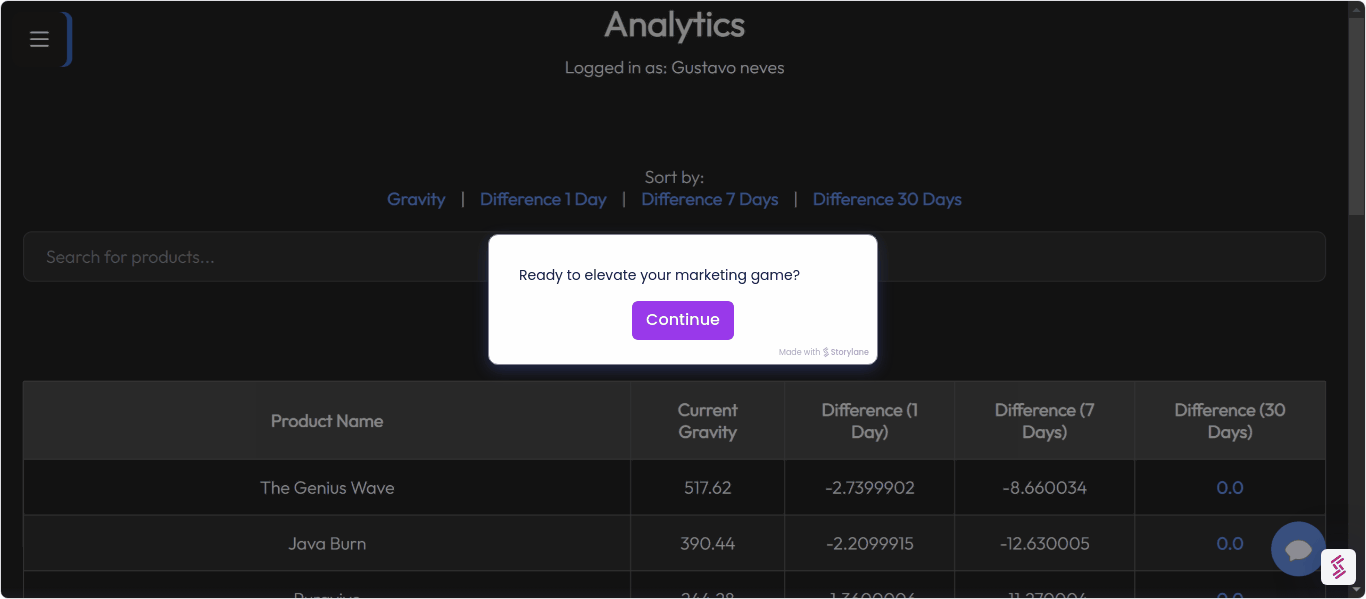Screen dimensions: 1366x599
Task: Click the Product Name column header
Action: point(327,421)
